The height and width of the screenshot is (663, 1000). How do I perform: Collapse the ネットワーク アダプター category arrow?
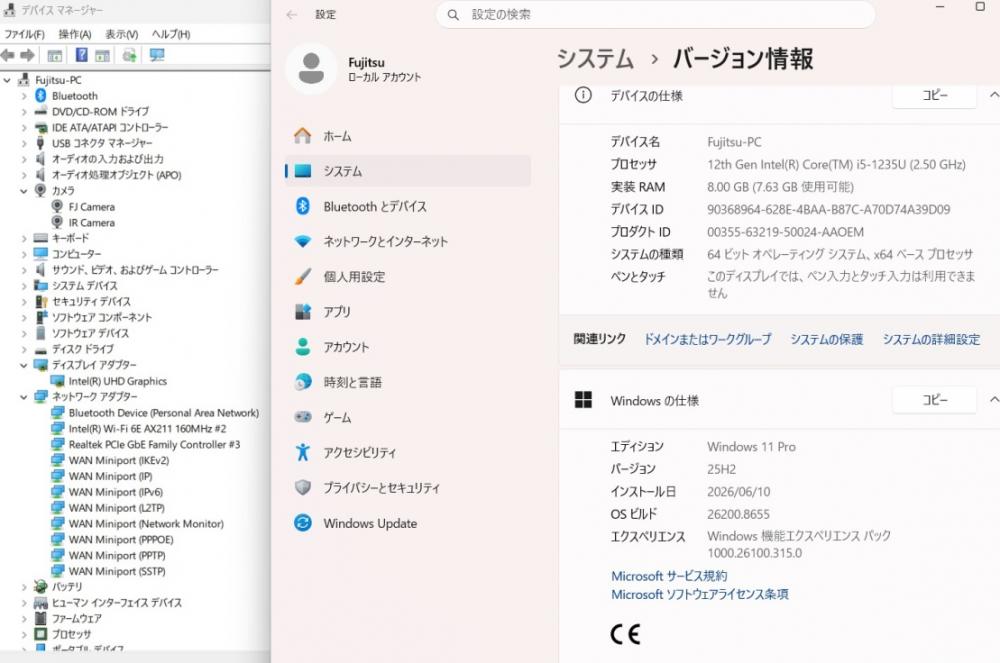[24, 397]
